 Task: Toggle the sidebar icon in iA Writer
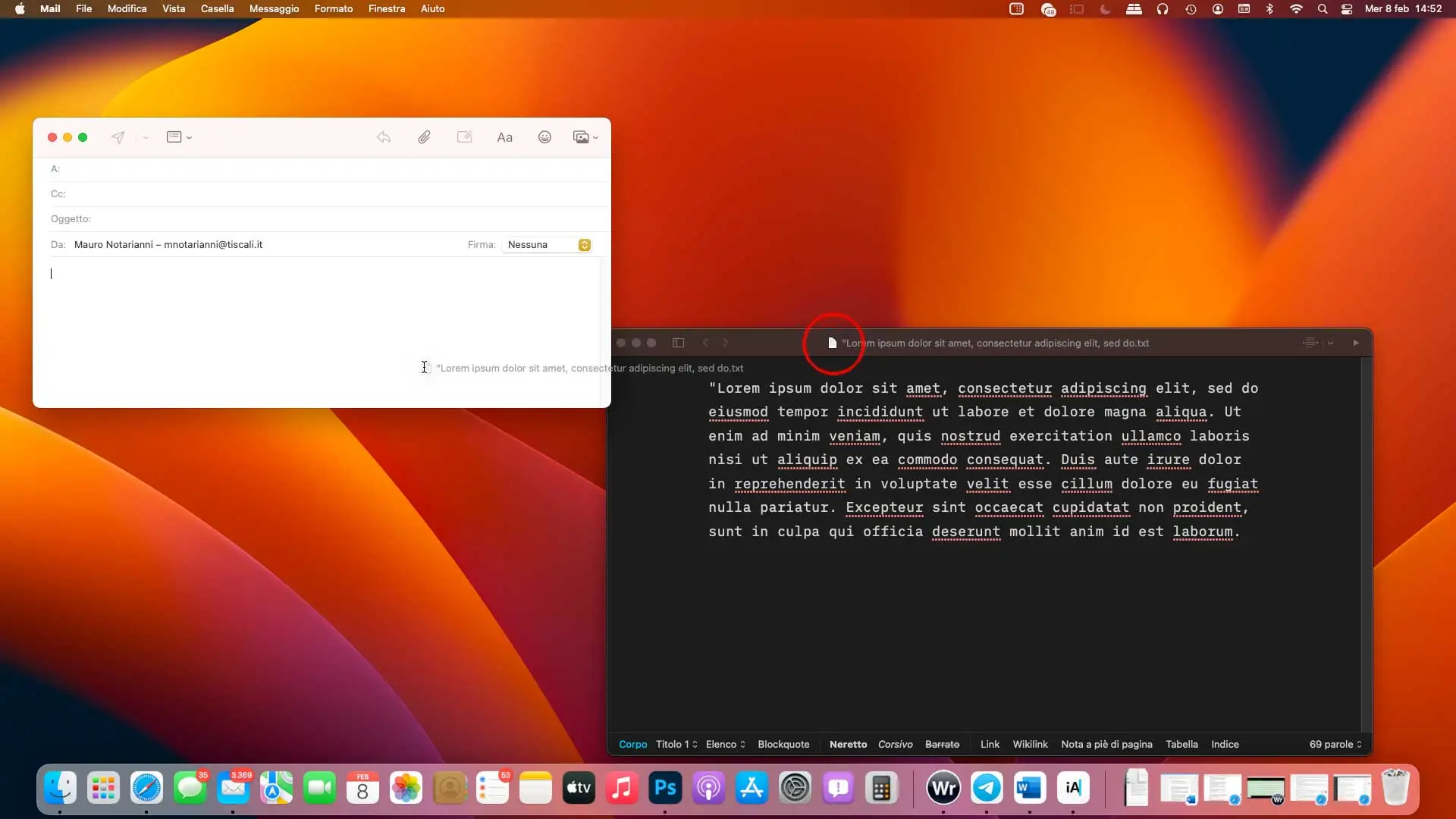point(679,343)
